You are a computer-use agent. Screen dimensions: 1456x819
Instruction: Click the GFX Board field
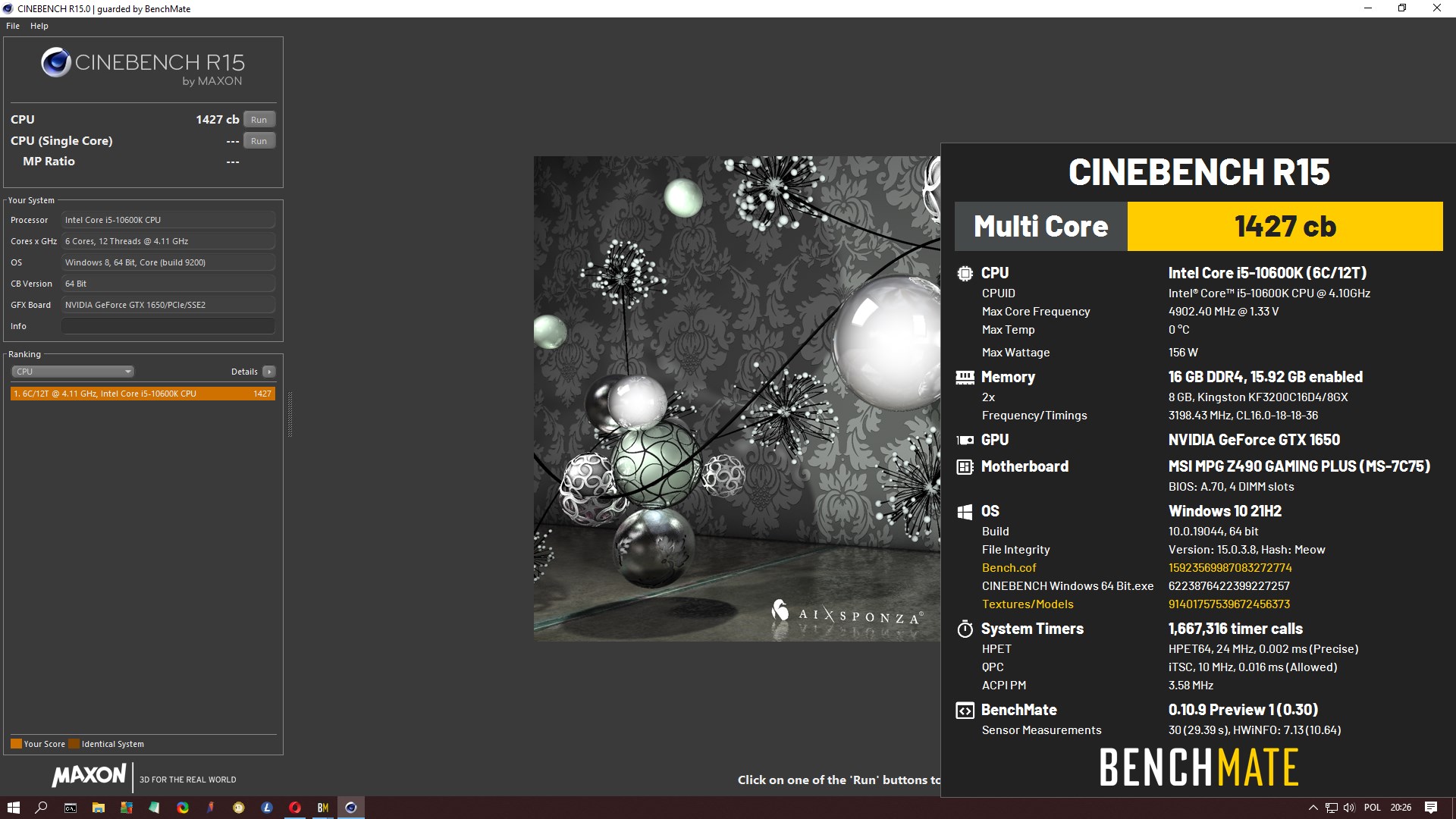click(x=168, y=305)
